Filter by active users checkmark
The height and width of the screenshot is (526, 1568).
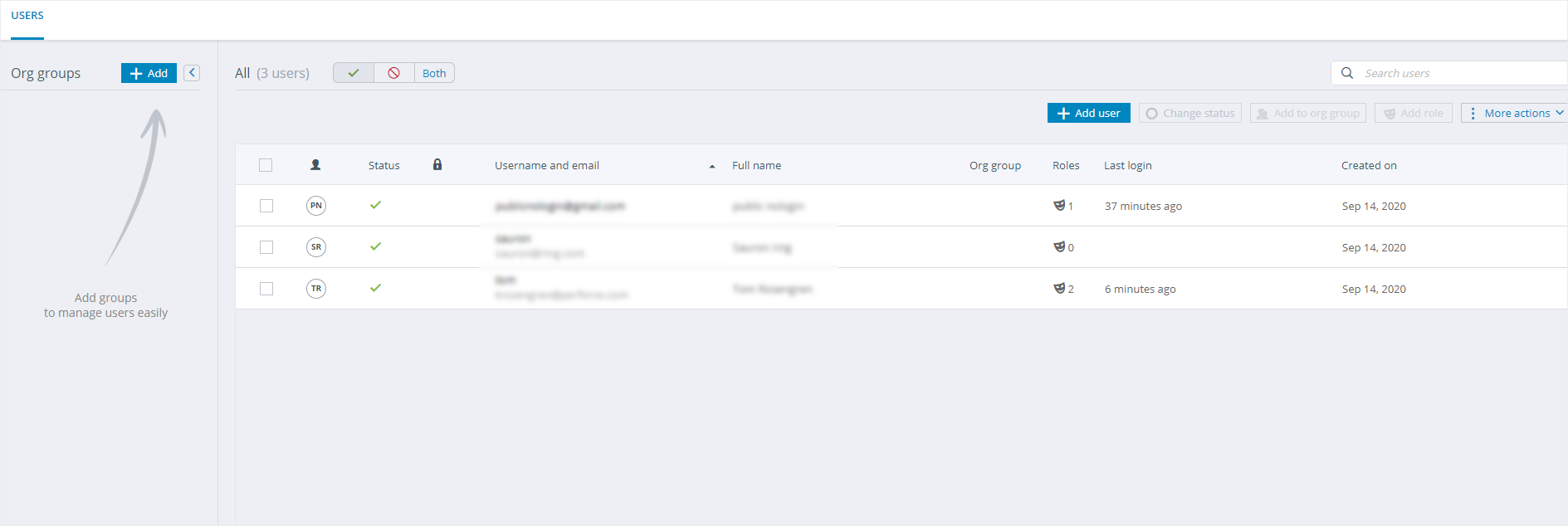point(354,73)
